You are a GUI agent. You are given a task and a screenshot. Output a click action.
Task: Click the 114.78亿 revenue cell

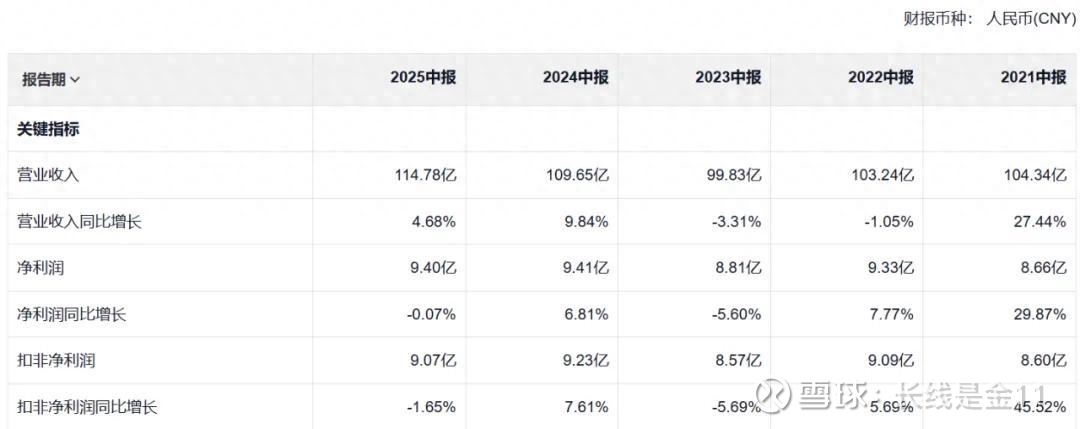426,176
